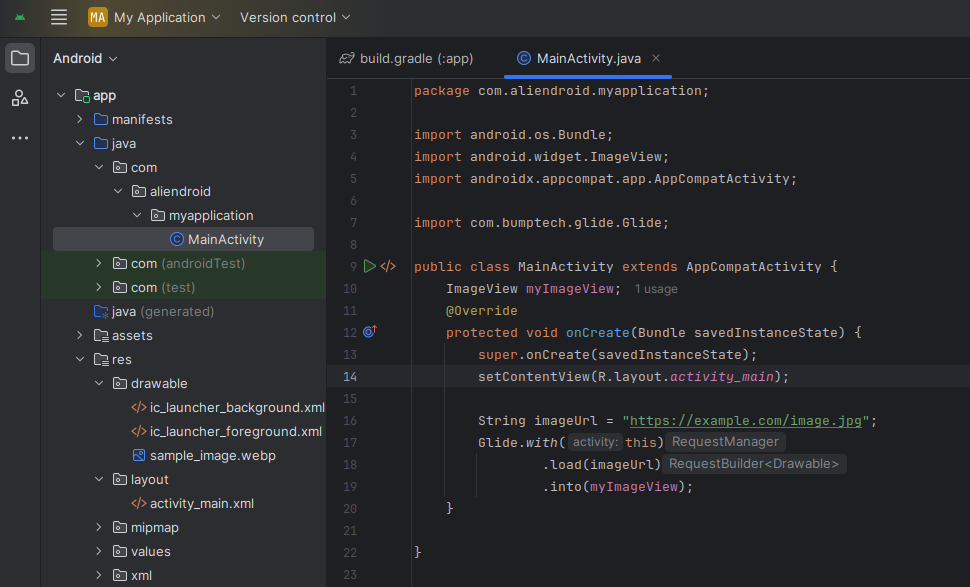This screenshot has width=970, height=587.
Task: Switch to the build.gradle (:app) tab
Action: 406,58
